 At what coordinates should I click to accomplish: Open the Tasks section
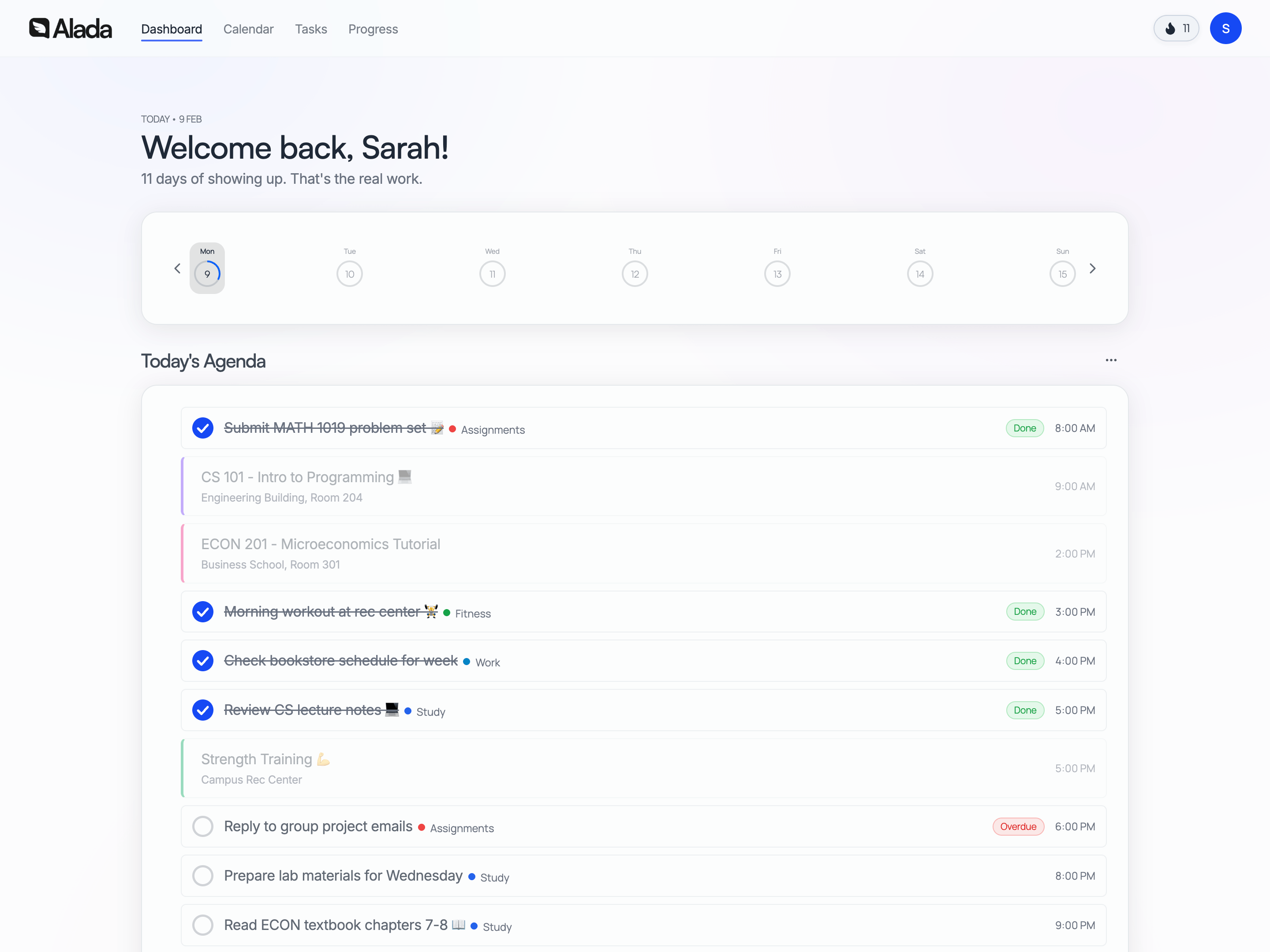coord(310,29)
